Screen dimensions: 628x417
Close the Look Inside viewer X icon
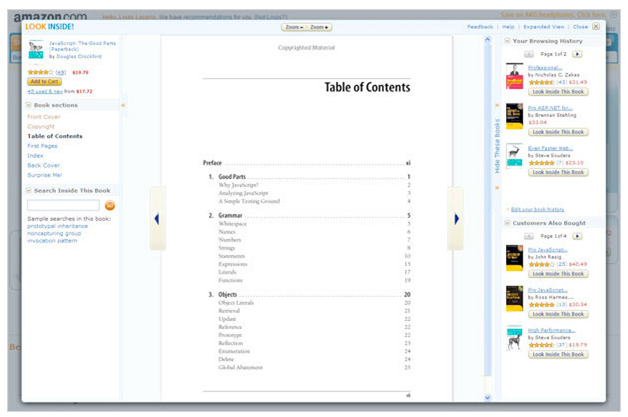(x=596, y=26)
